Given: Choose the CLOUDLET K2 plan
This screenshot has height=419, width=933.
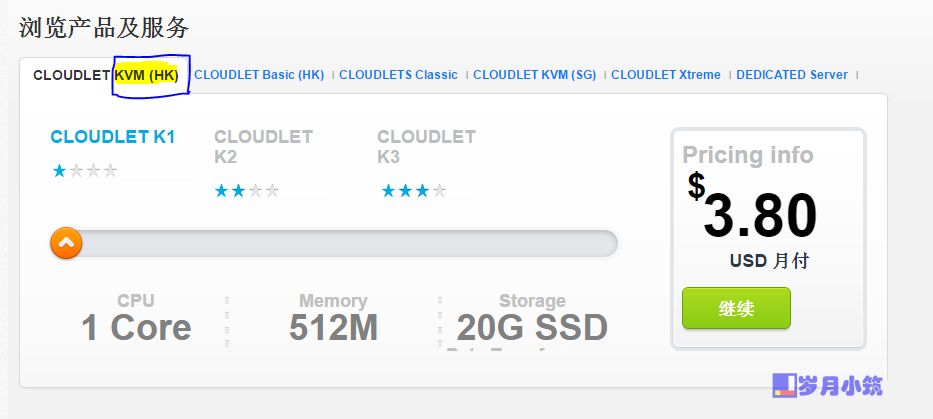Looking at the screenshot, I should pyautogui.click(x=263, y=146).
